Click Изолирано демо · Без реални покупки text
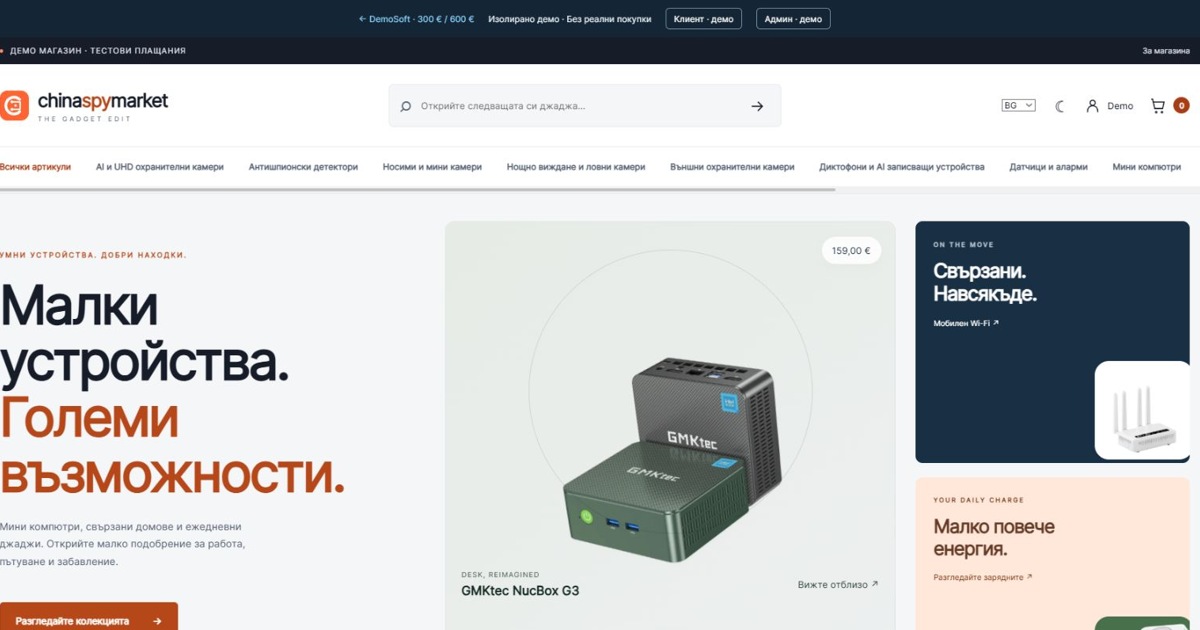The width and height of the screenshot is (1200, 630). tap(570, 19)
